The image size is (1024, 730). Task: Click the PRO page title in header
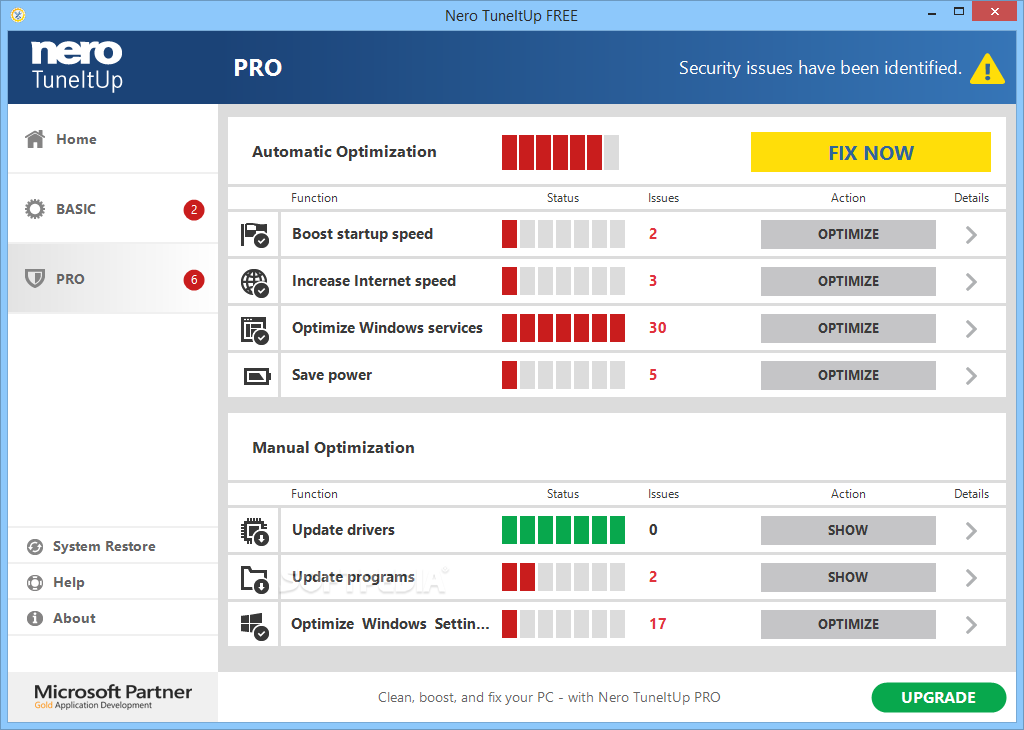pos(258,68)
